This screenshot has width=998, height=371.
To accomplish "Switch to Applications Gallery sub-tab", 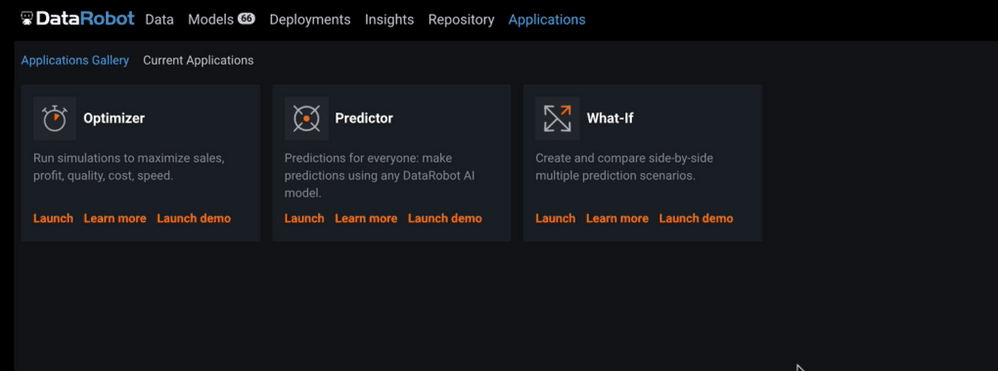I will pos(75,60).
